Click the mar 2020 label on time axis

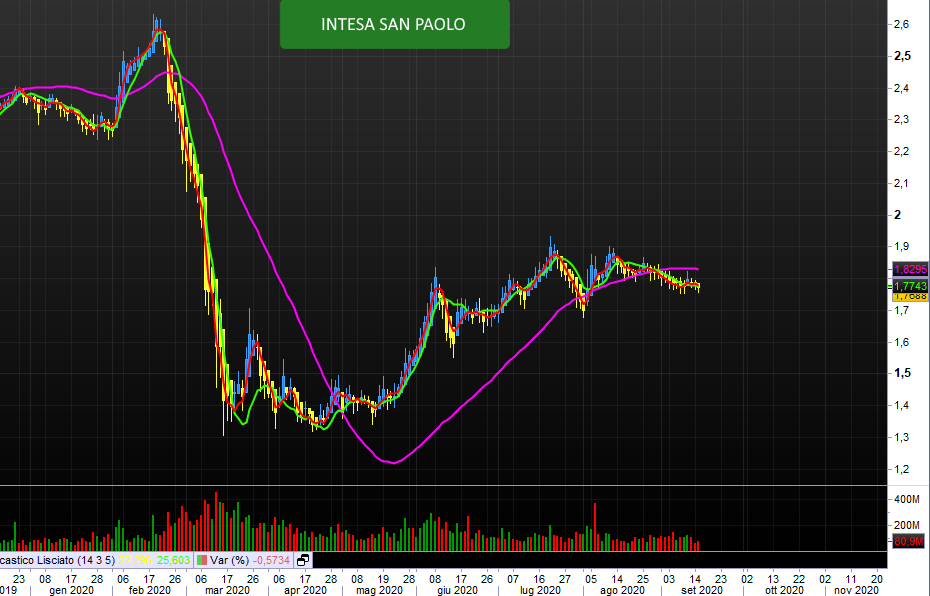click(227, 590)
